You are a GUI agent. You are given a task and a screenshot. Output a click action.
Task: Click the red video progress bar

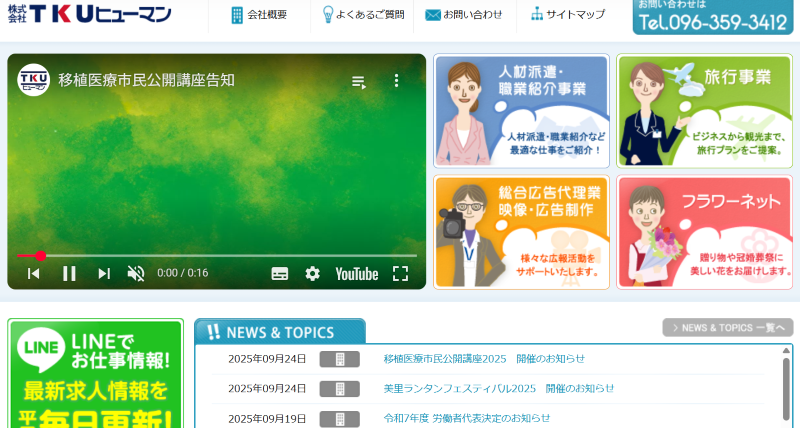tap(217, 256)
